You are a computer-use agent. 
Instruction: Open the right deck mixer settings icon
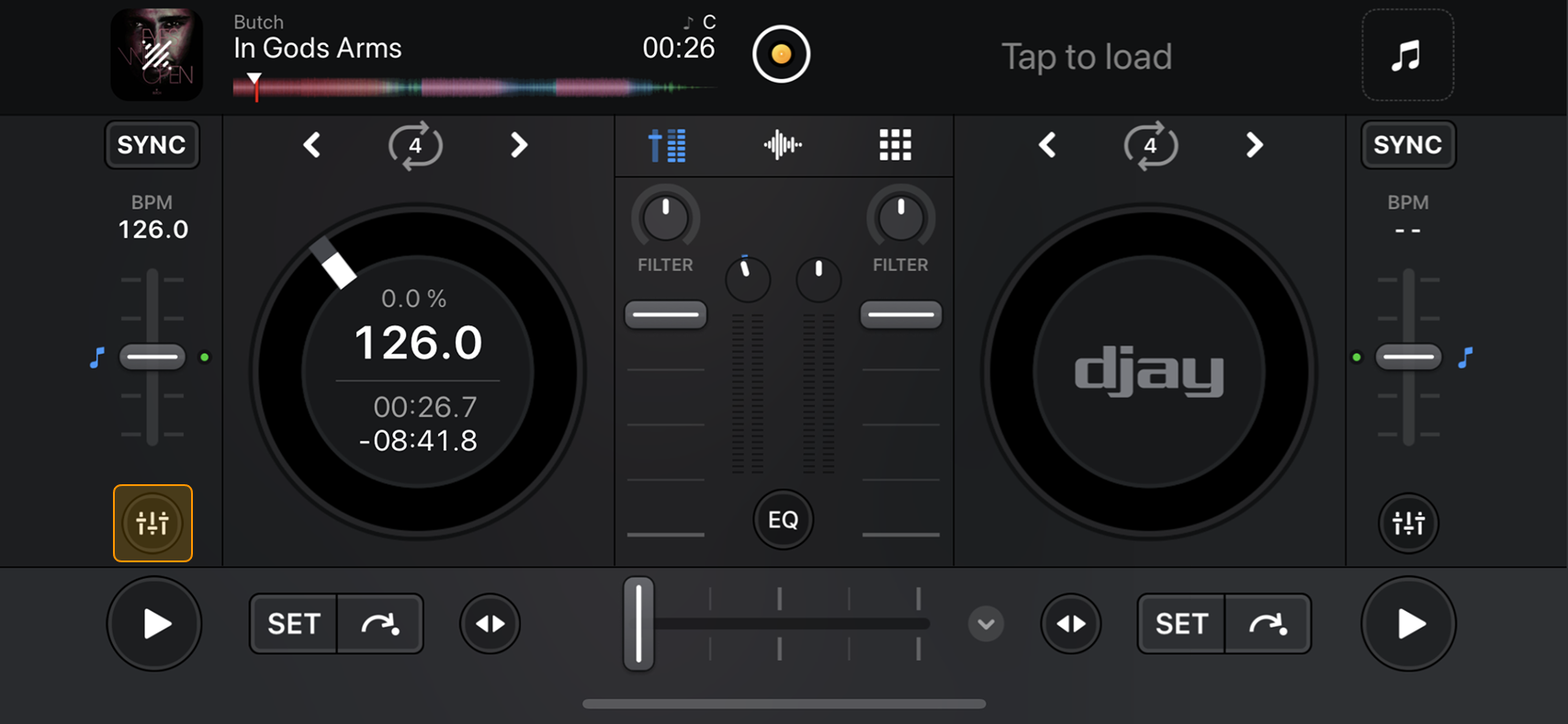(x=1408, y=523)
